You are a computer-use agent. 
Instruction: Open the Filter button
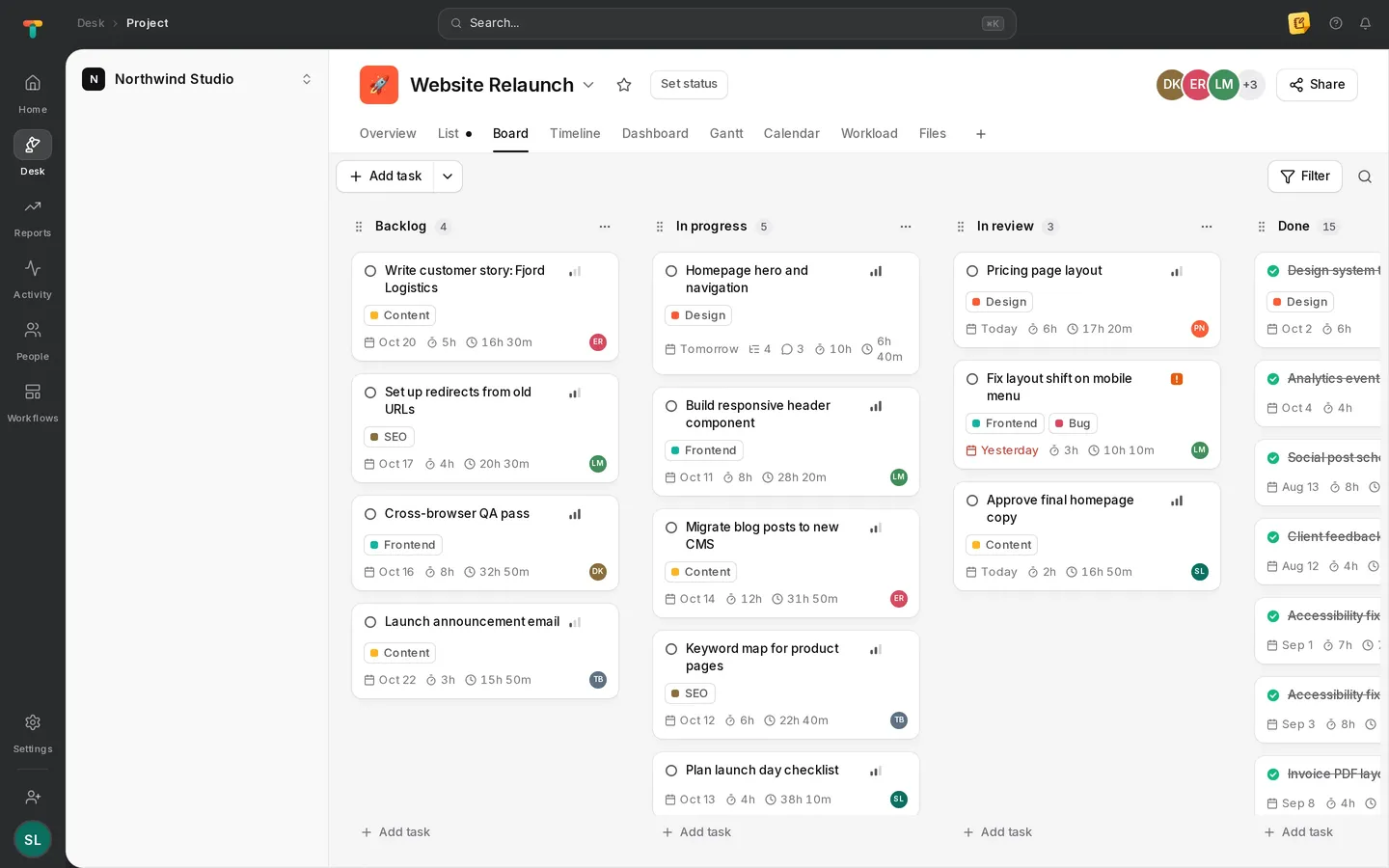point(1305,176)
